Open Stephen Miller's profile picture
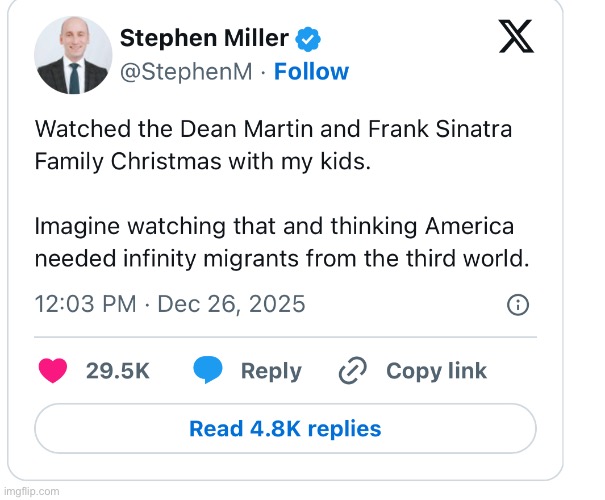The width and height of the screenshot is (605, 500). 72,57
